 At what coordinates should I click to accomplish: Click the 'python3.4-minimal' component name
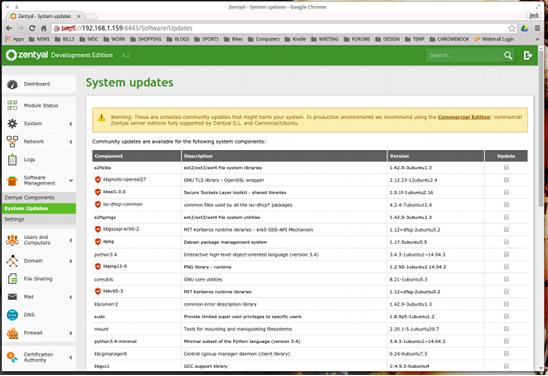115,341
